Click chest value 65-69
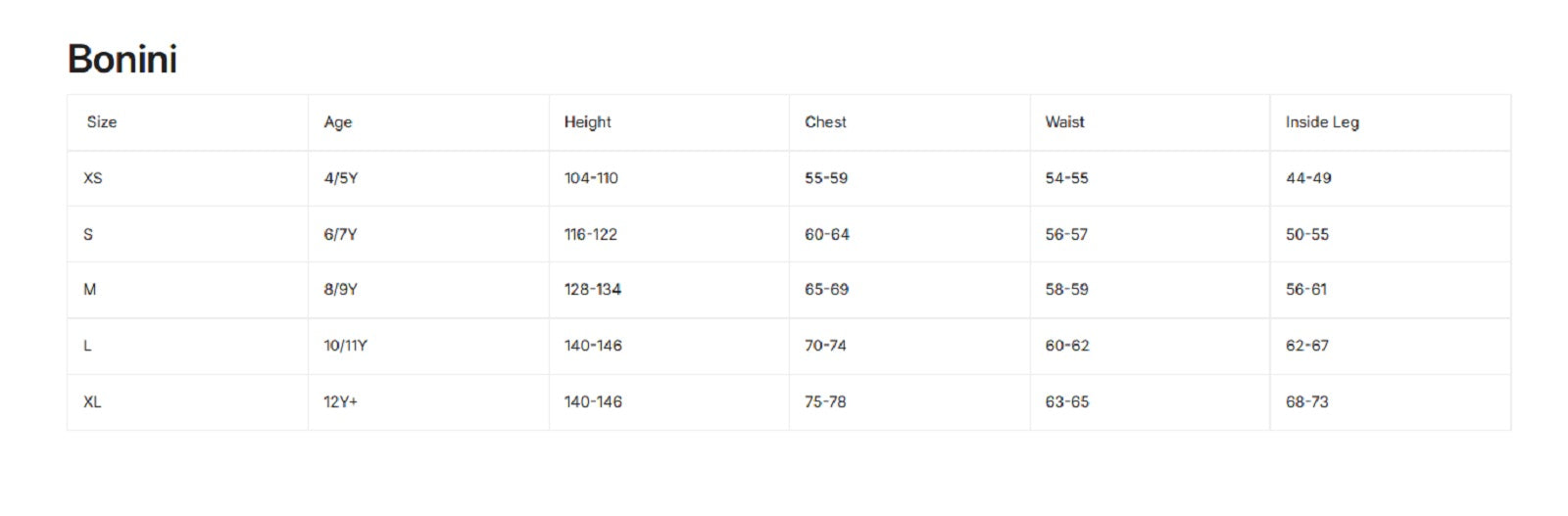This screenshot has width=1568, height=516. pyautogui.click(x=827, y=289)
